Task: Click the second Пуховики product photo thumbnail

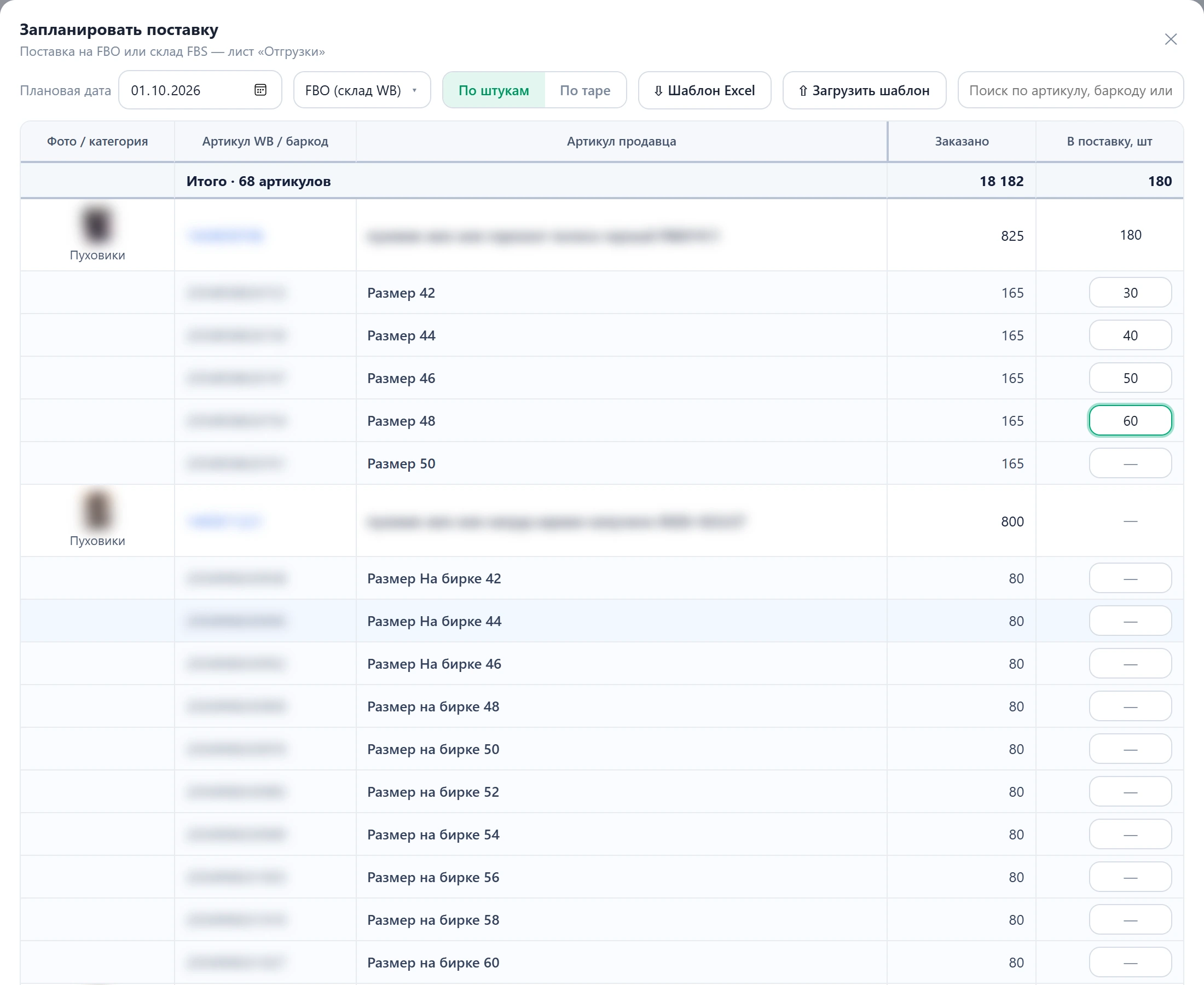Action: click(x=97, y=510)
